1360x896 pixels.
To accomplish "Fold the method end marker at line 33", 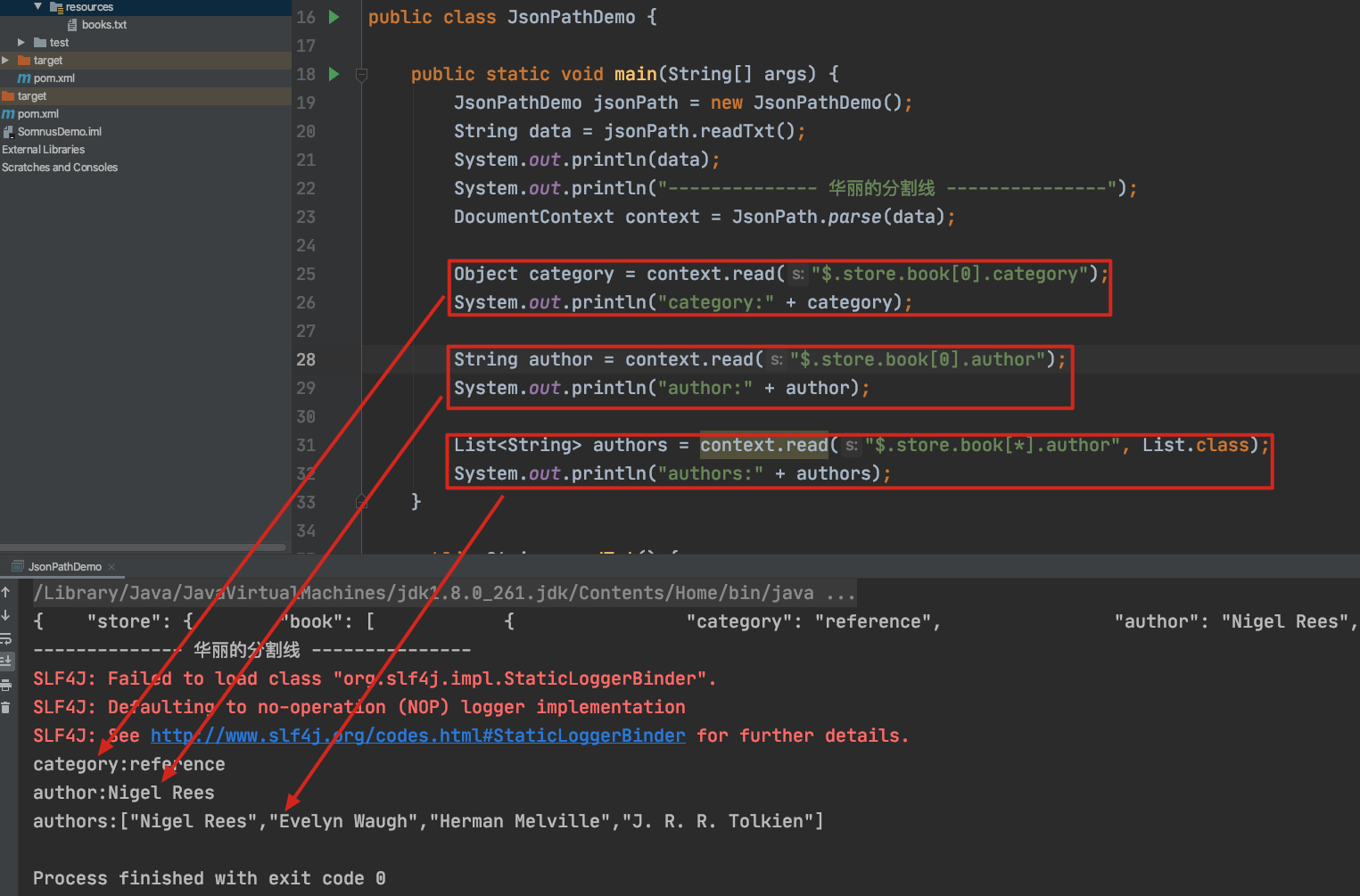I will (361, 502).
